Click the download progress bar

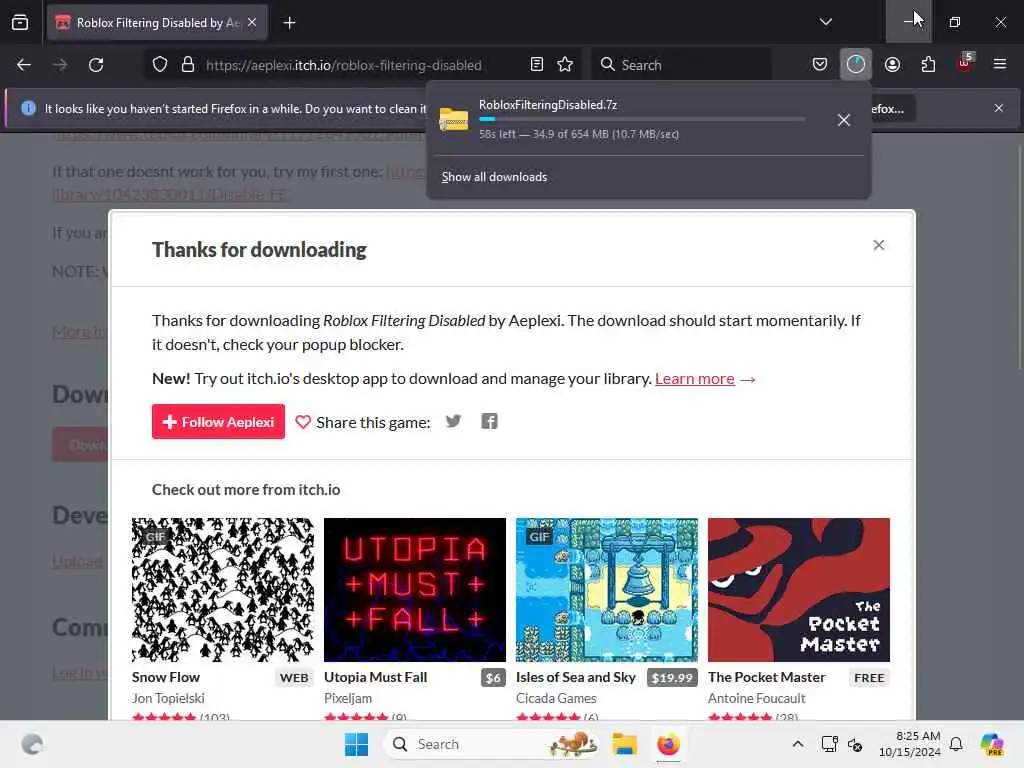coord(642,120)
